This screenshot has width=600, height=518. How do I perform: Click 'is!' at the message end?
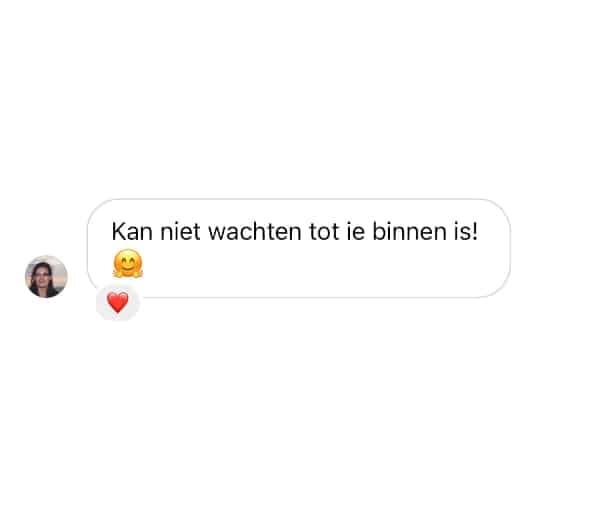466,232
